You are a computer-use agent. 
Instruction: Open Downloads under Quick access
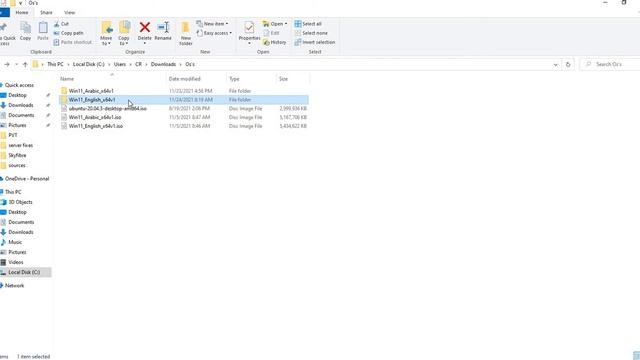(x=20, y=105)
